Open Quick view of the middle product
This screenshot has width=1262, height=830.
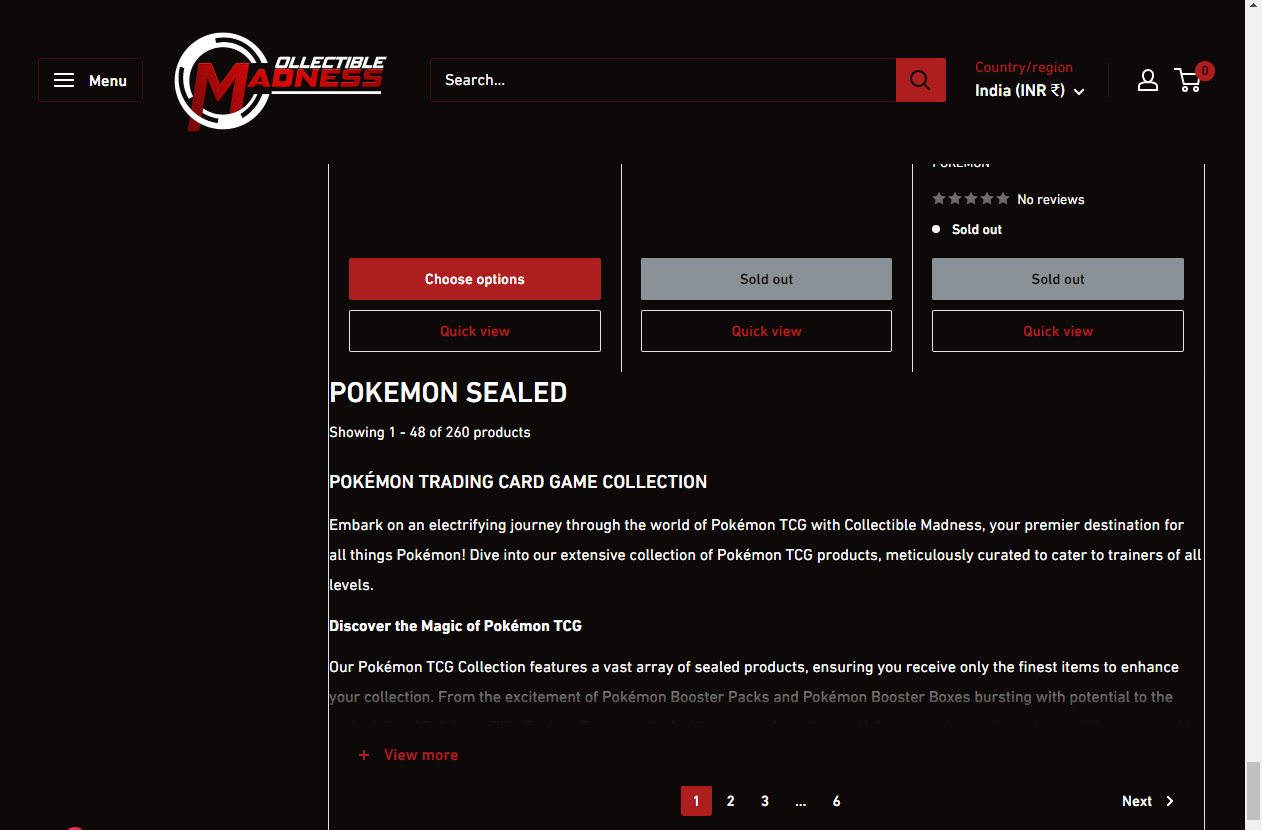766,331
